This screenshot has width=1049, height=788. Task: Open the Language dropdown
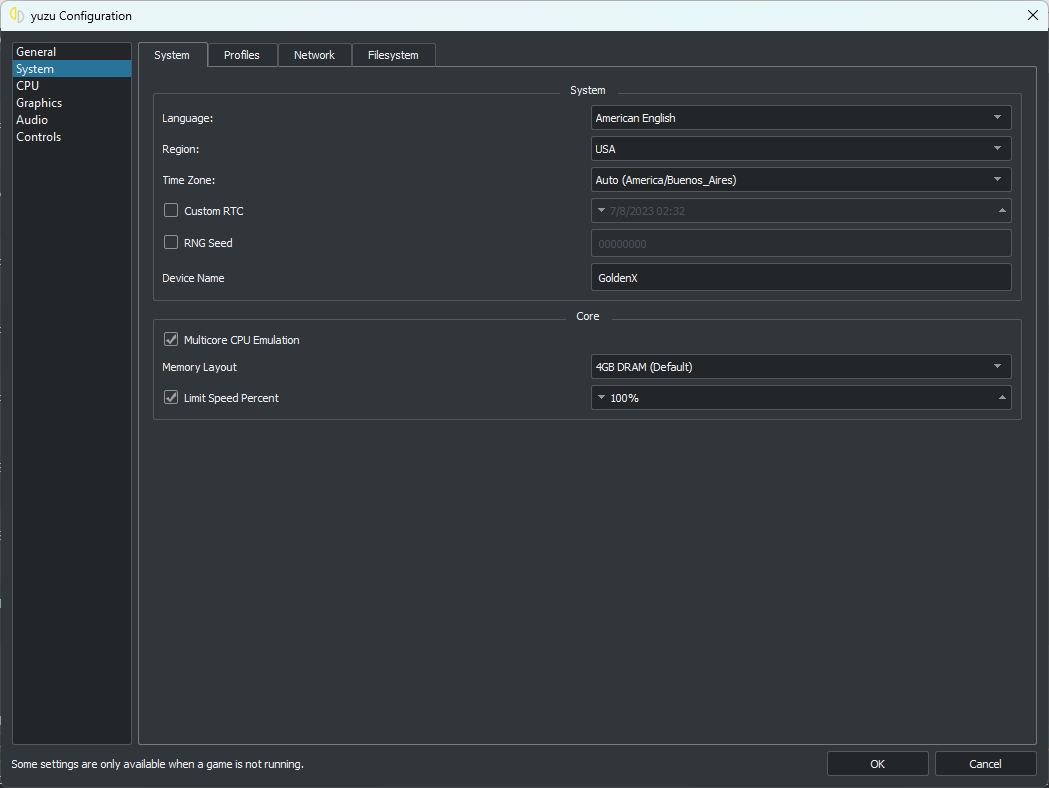pos(800,118)
